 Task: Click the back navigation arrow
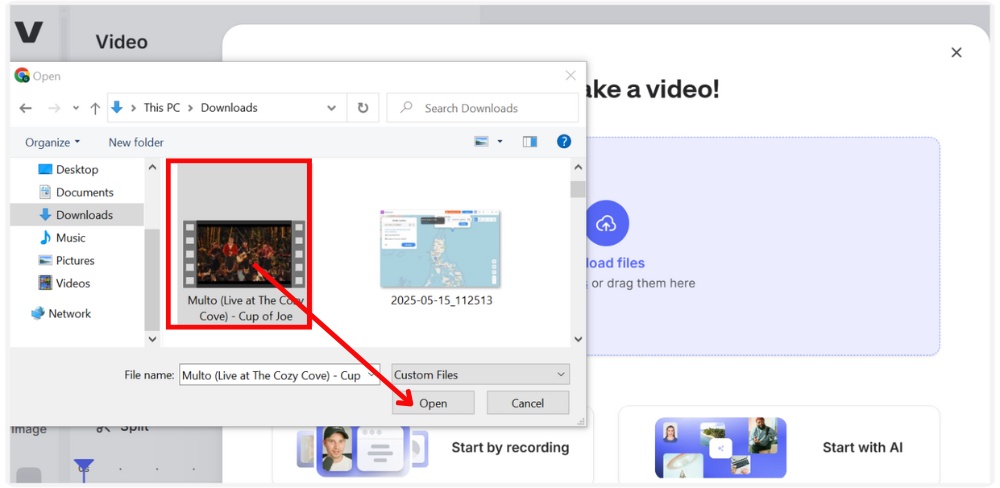(x=26, y=108)
